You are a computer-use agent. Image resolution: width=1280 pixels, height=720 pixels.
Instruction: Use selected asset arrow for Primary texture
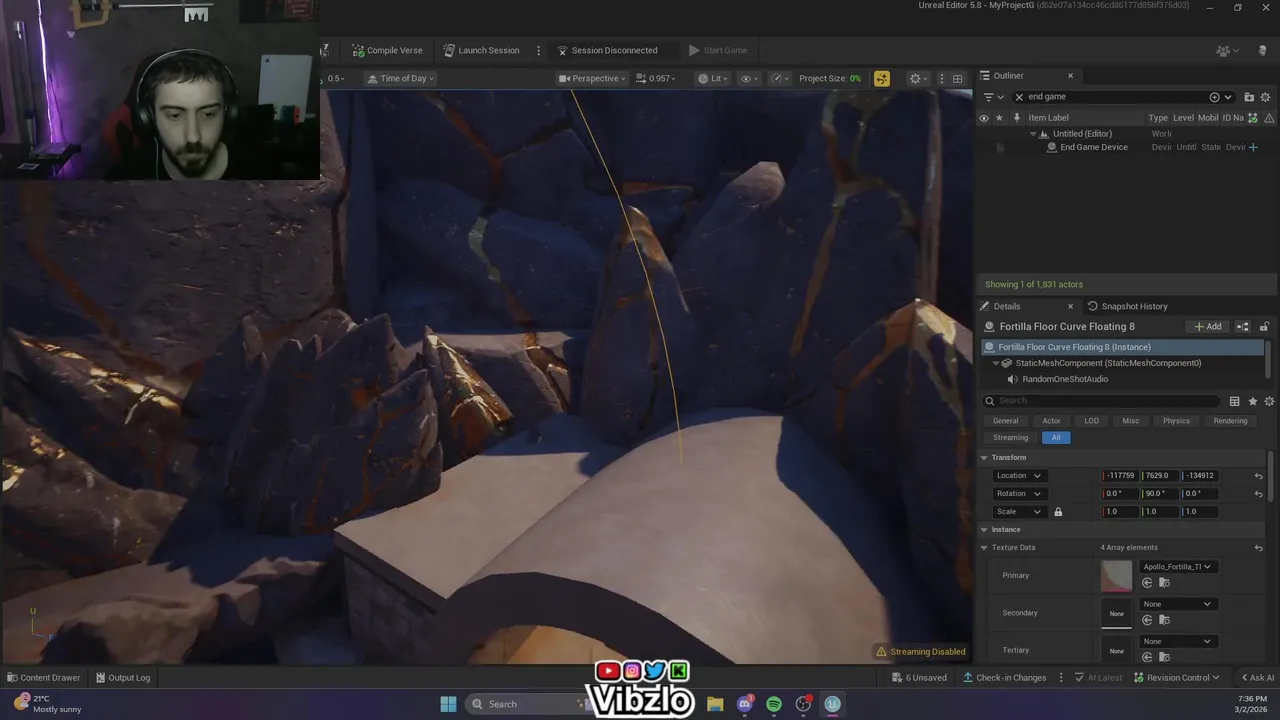tap(1147, 583)
